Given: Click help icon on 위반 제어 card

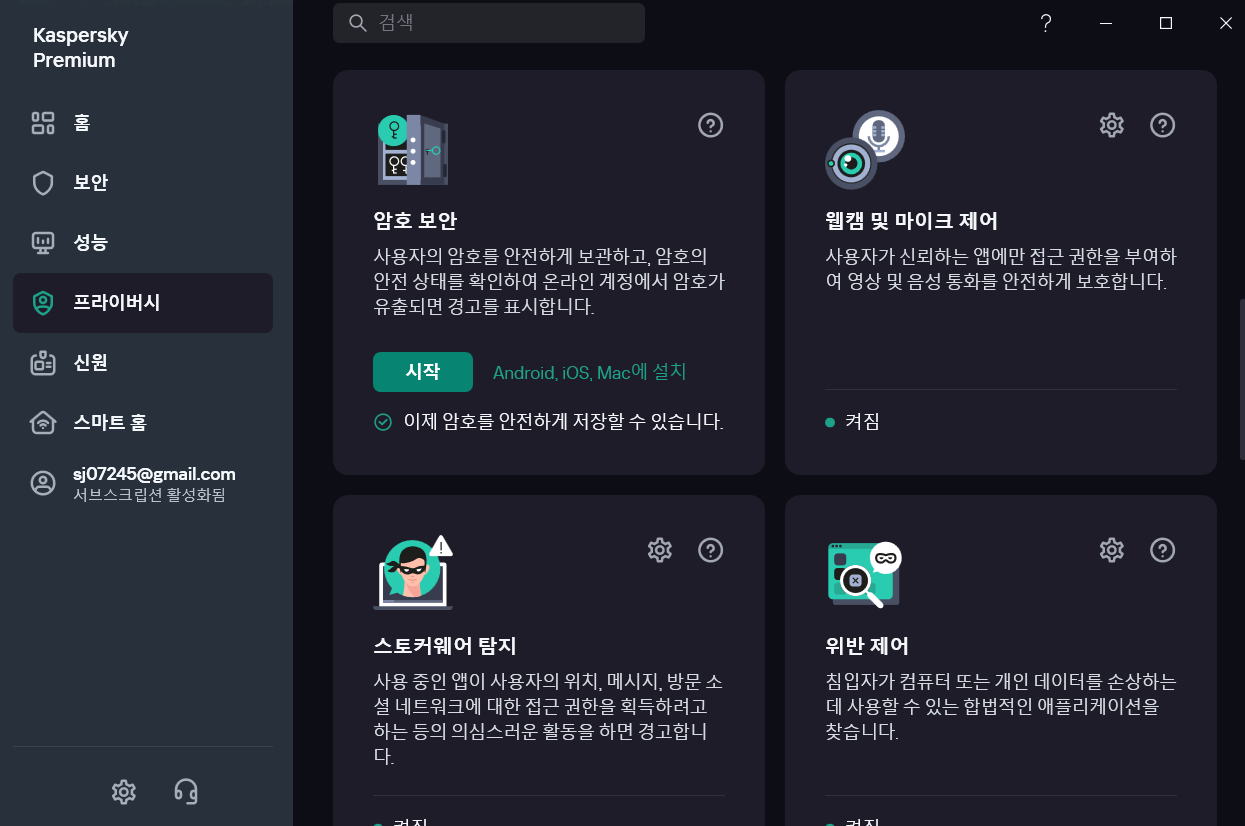Looking at the screenshot, I should [1162, 550].
